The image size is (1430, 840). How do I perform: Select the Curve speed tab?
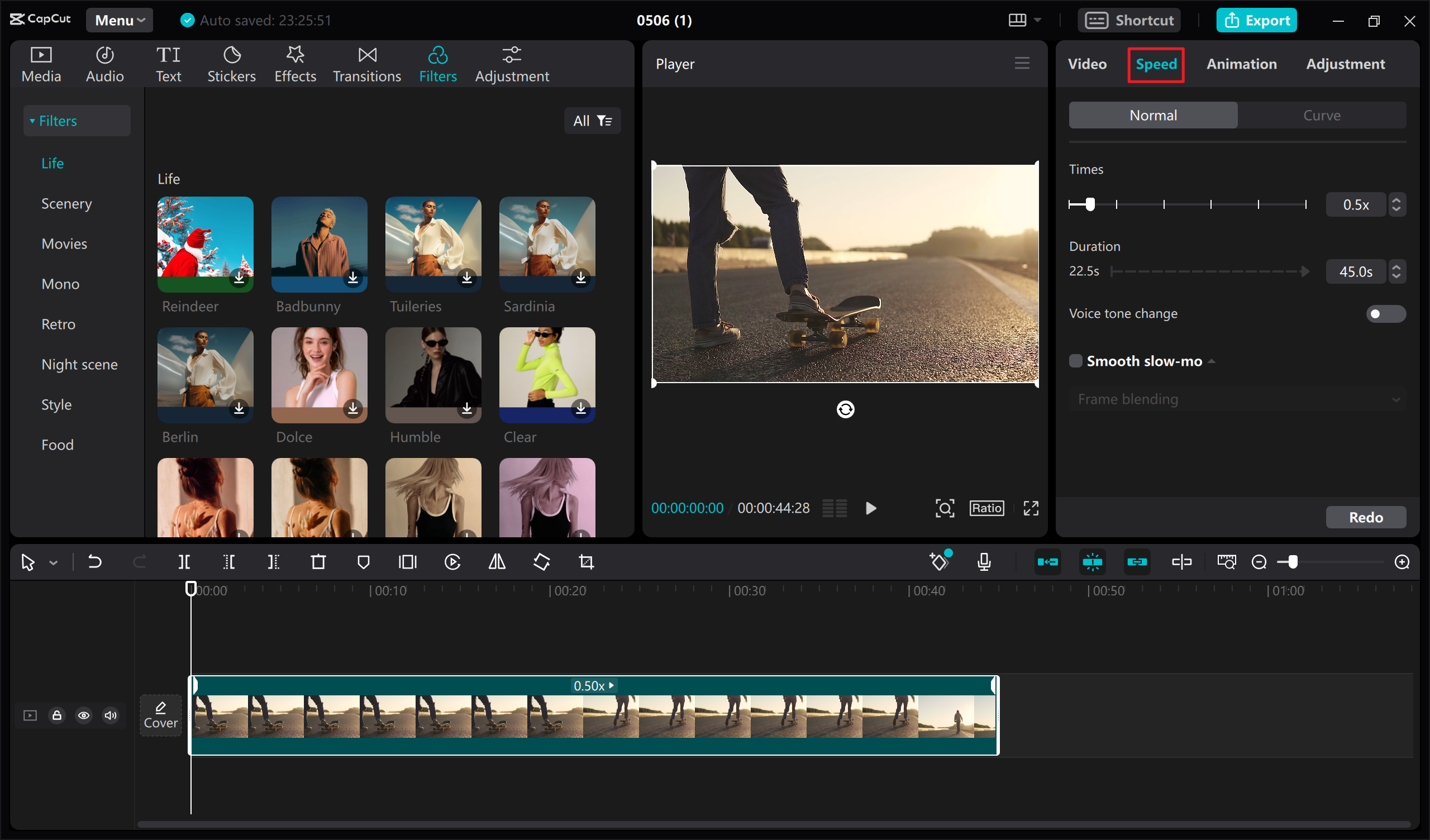pos(1322,115)
